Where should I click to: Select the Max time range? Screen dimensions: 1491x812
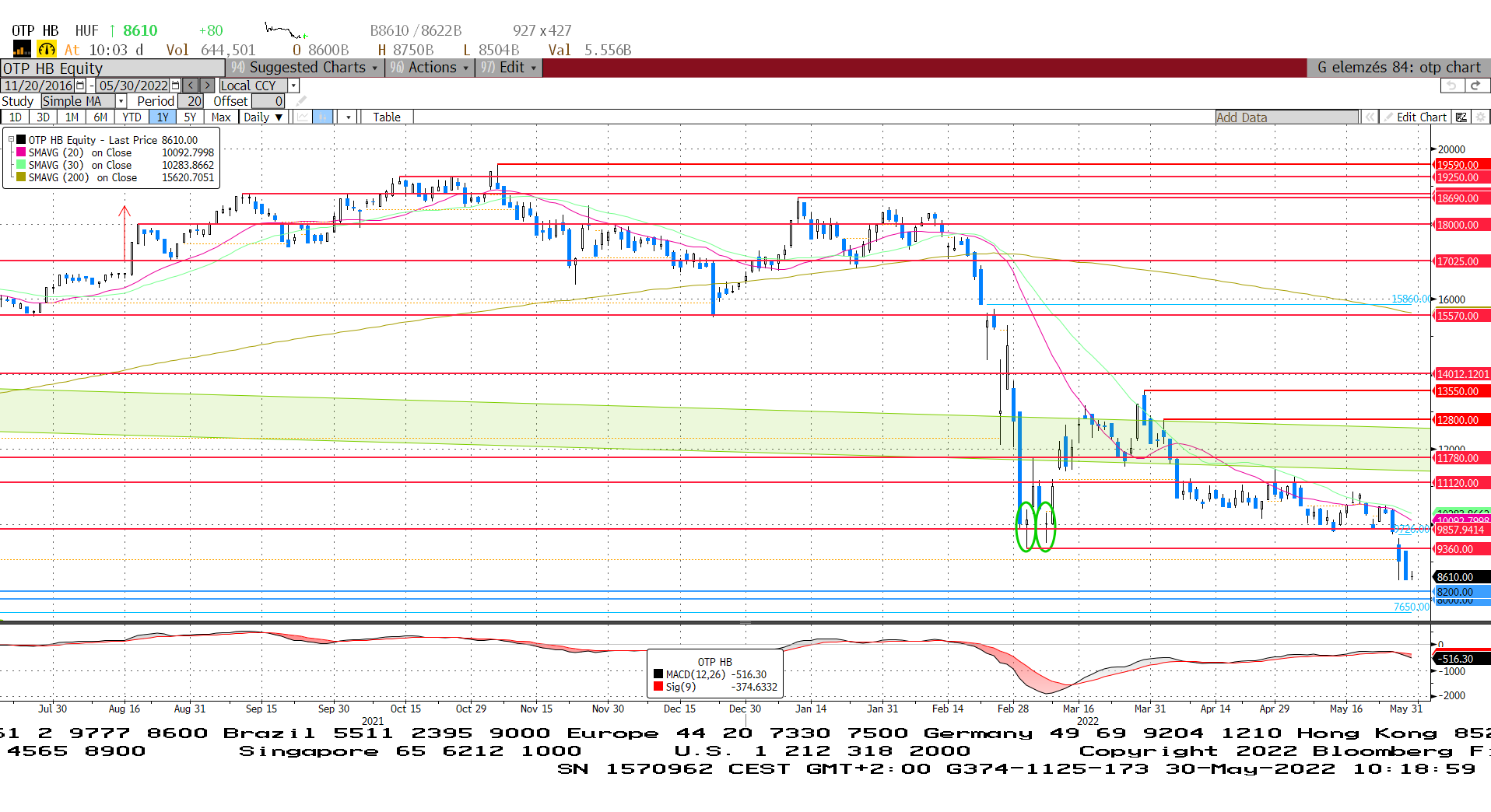(x=221, y=117)
